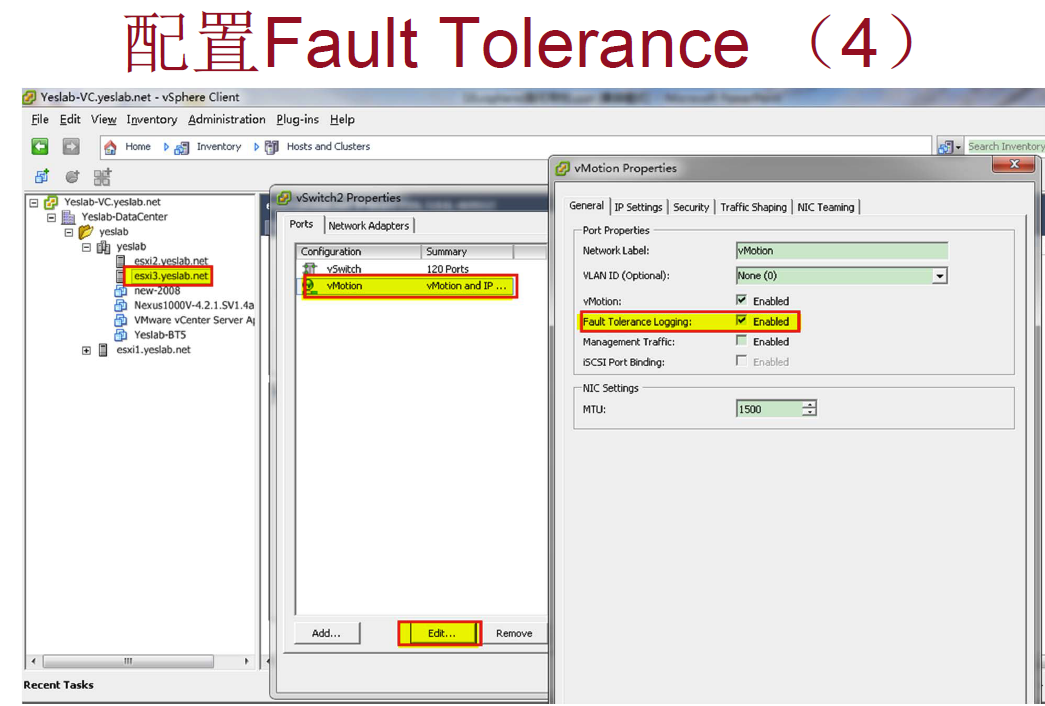Image resolution: width=1045 pixels, height=706 pixels.
Task: Click the Yeslab-DataCenter datacenter icon
Action: click(68, 217)
